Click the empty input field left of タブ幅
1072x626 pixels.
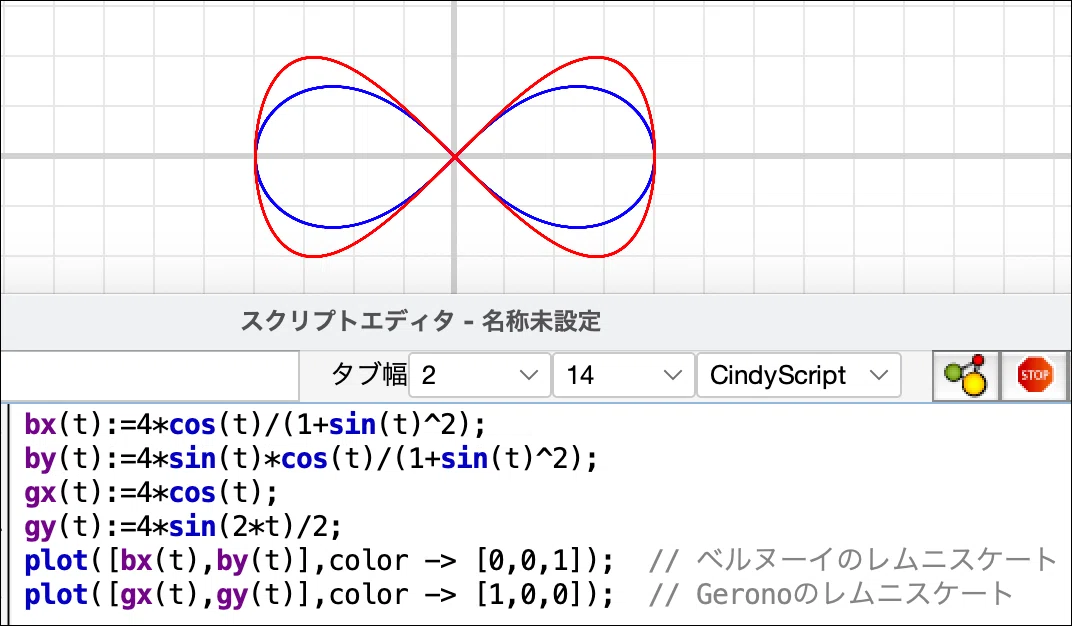tap(150, 375)
